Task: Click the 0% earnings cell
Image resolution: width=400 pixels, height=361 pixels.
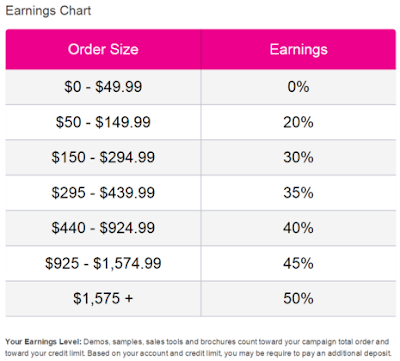Action: 298,87
